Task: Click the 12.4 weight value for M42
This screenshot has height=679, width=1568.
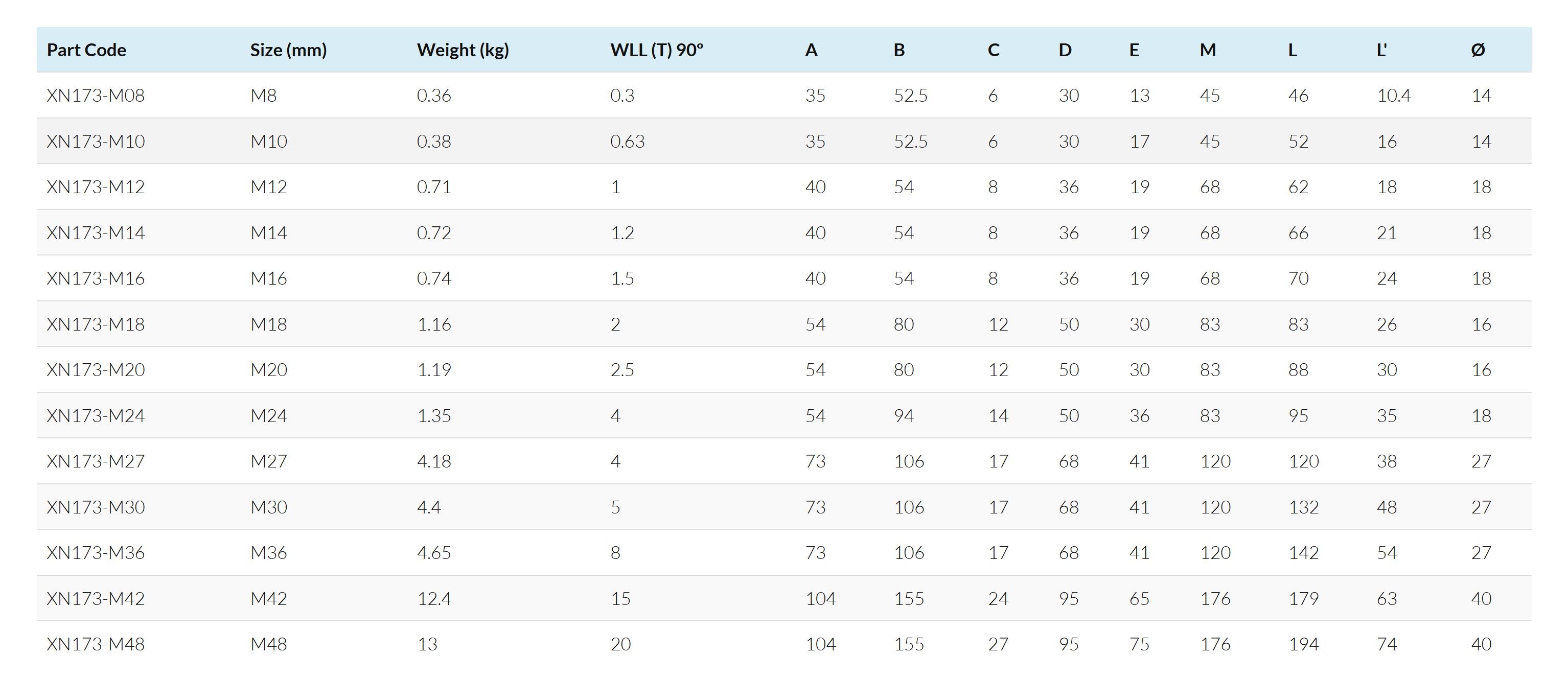Action: click(x=434, y=599)
